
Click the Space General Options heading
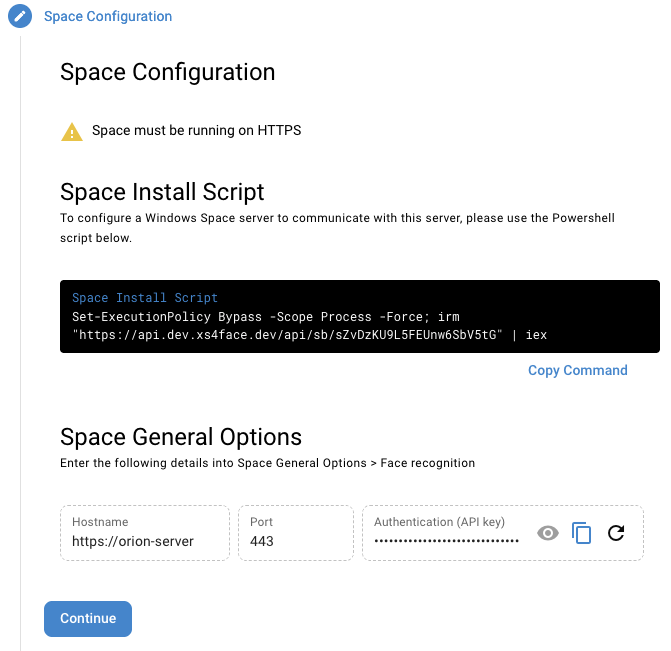[181, 437]
